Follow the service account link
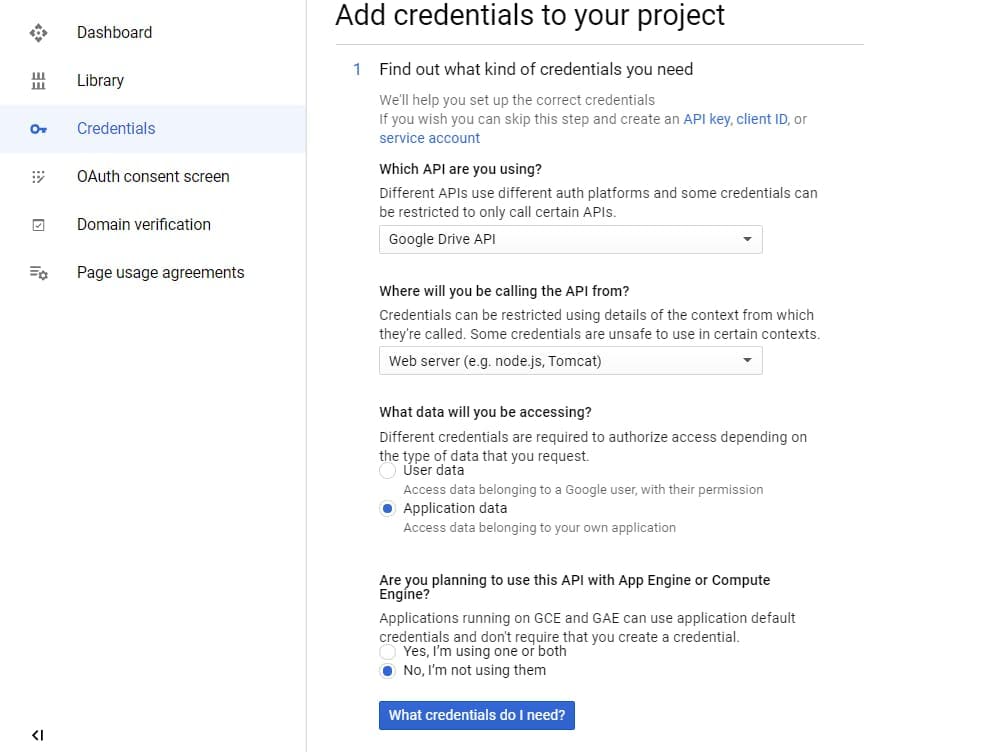The image size is (998, 752). (x=429, y=138)
